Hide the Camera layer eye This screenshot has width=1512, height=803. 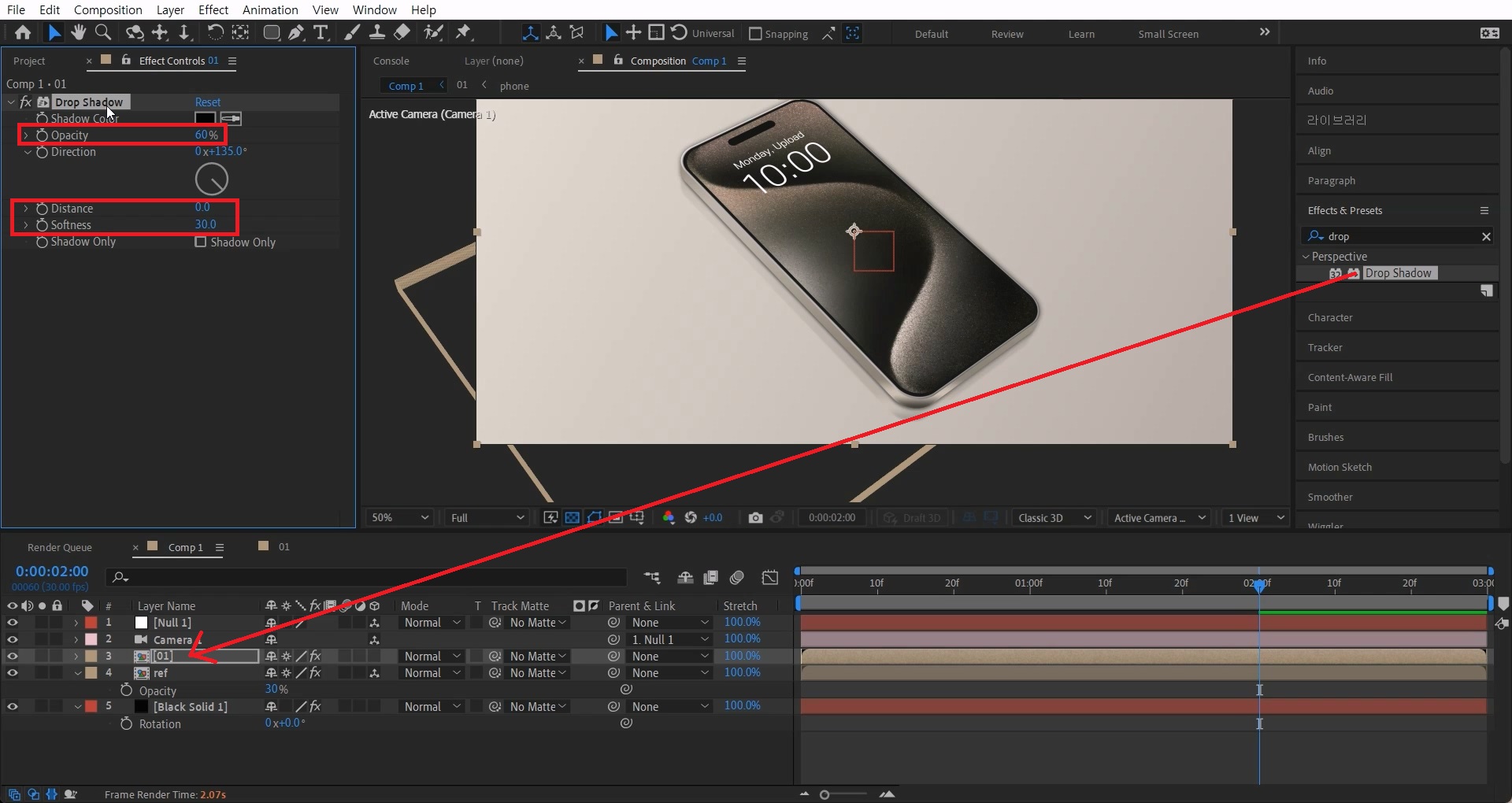[x=12, y=639]
